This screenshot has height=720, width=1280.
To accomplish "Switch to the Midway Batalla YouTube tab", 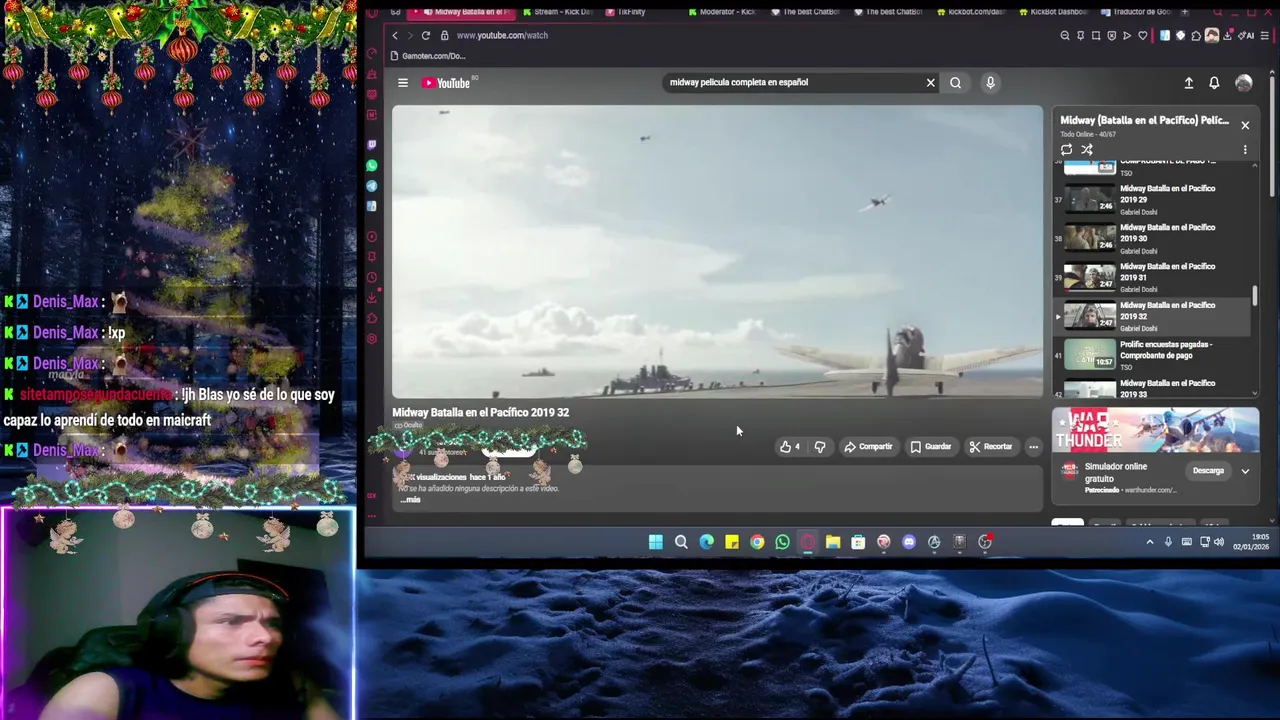I will (461, 12).
